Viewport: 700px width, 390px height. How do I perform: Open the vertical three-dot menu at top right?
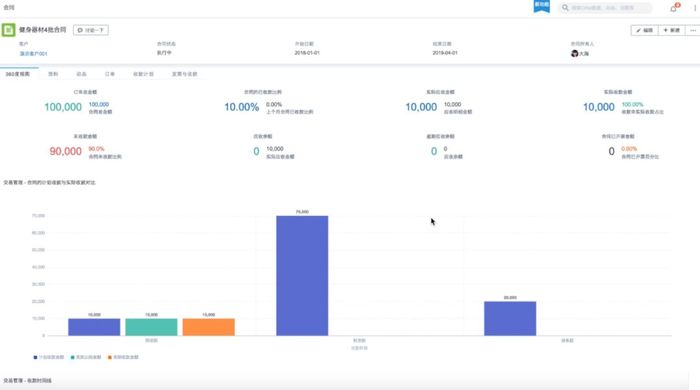695,8
